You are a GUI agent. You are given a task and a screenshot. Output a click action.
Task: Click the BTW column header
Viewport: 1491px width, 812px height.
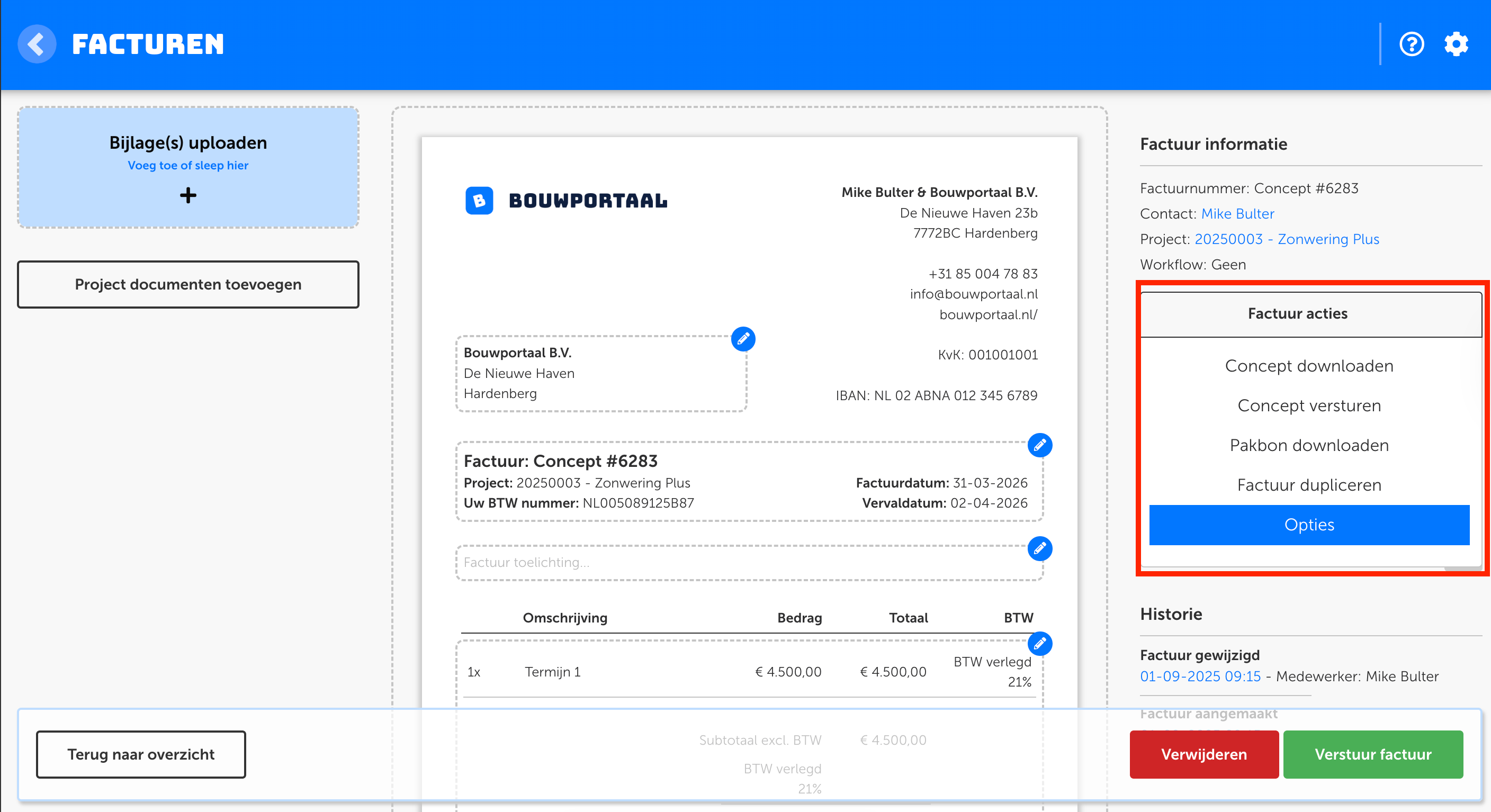coord(1018,618)
